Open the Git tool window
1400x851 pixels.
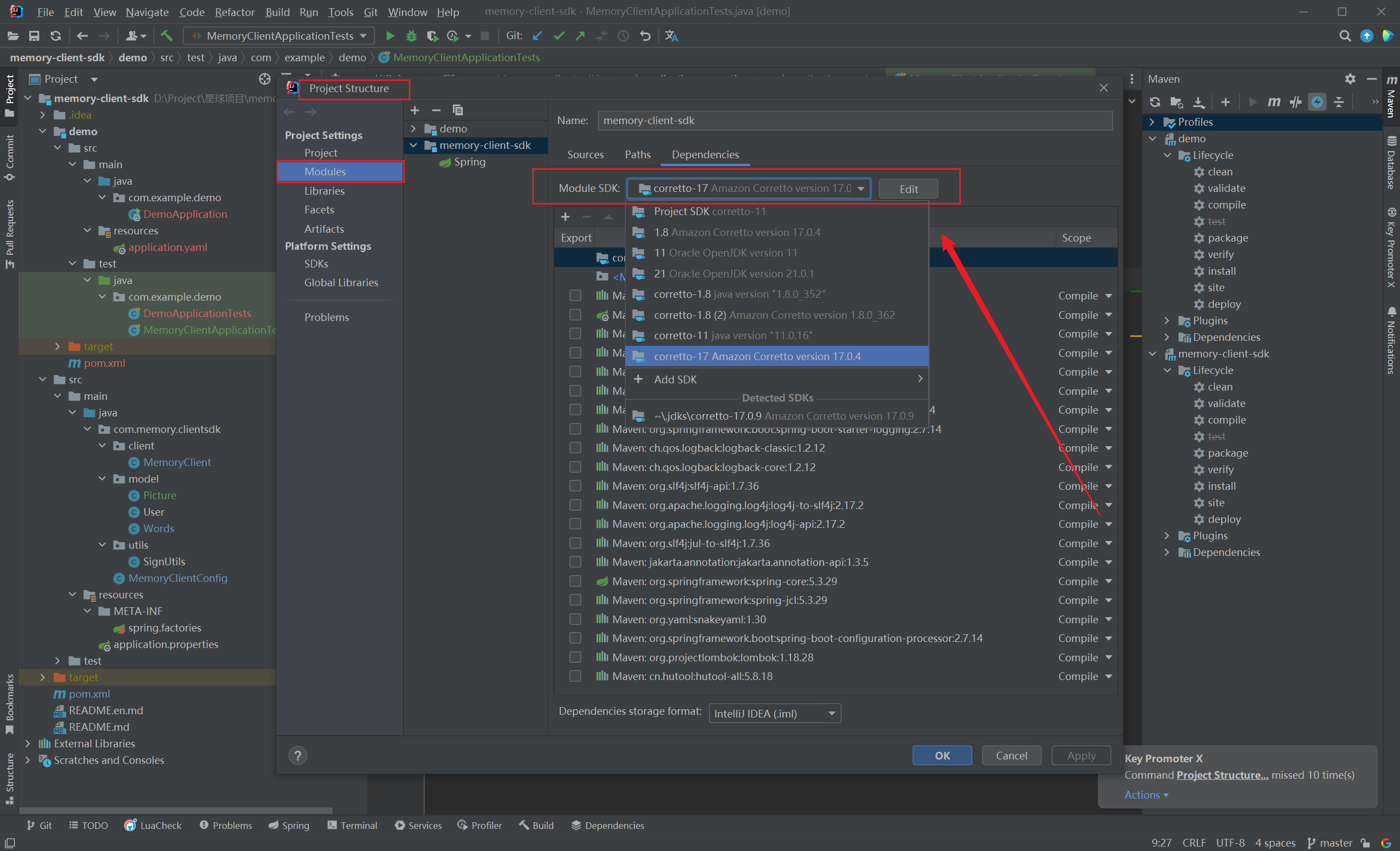39,826
